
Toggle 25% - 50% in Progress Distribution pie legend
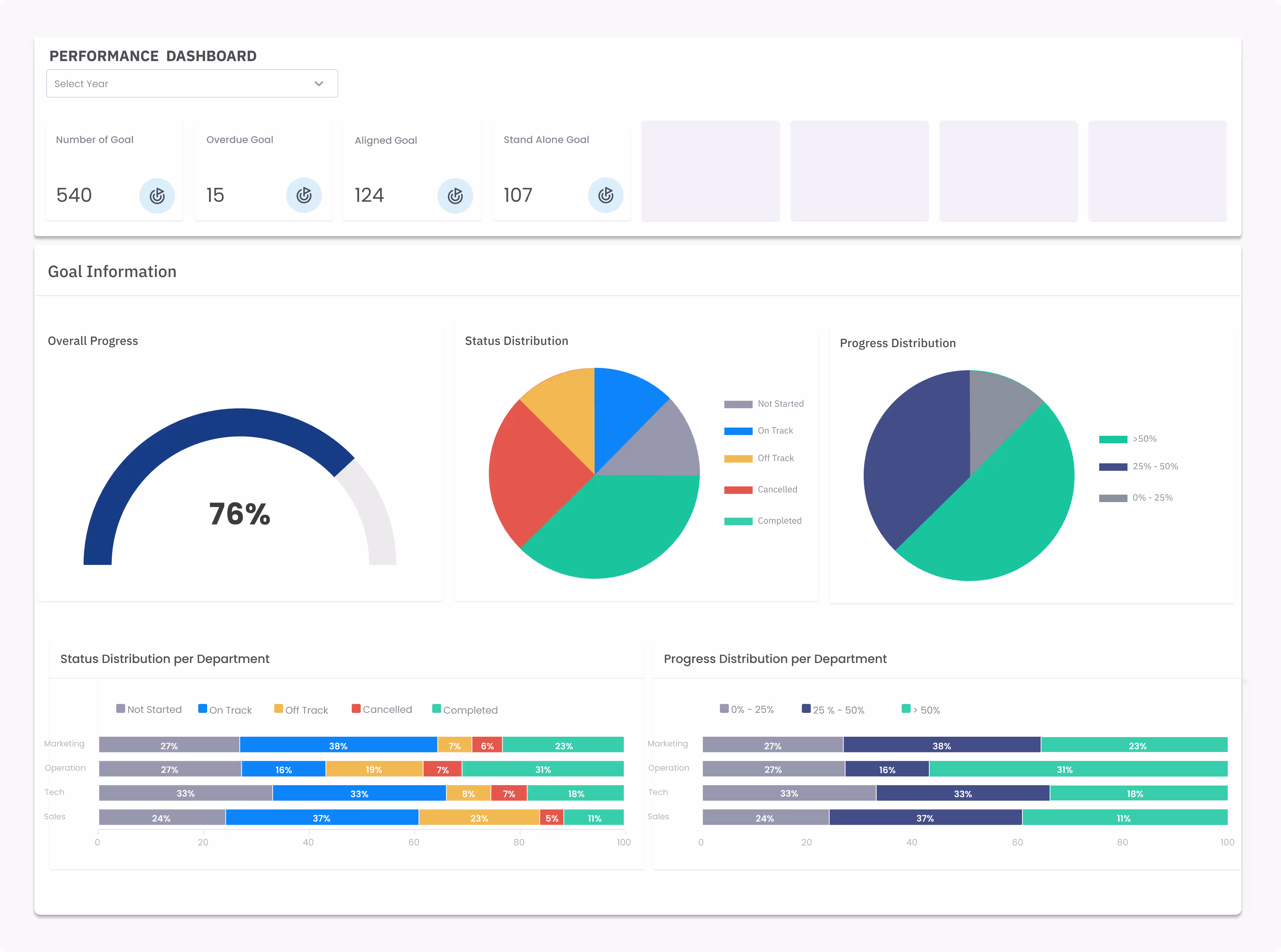[x=1139, y=467]
